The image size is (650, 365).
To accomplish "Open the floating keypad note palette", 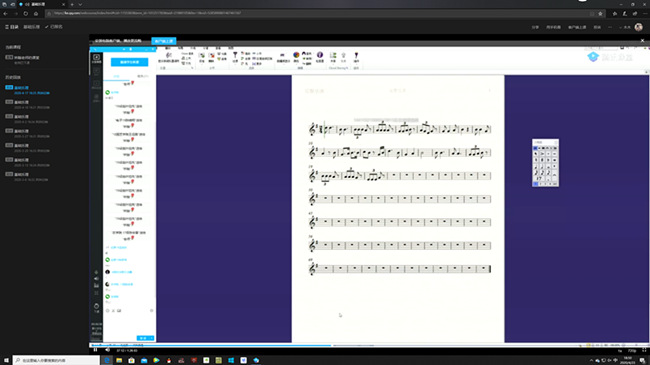I will 545,163.
